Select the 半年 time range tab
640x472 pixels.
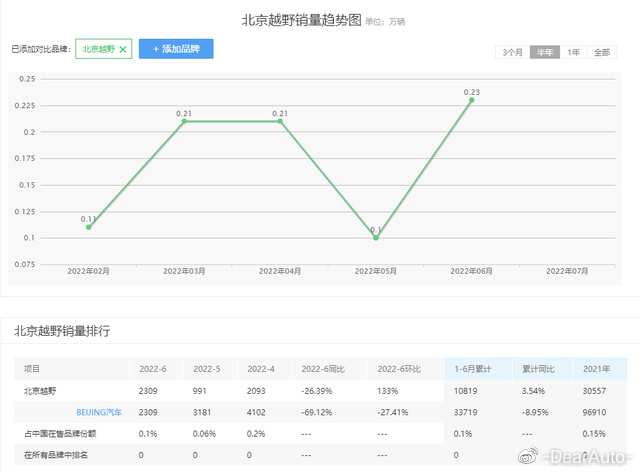pyautogui.click(x=544, y=52)
